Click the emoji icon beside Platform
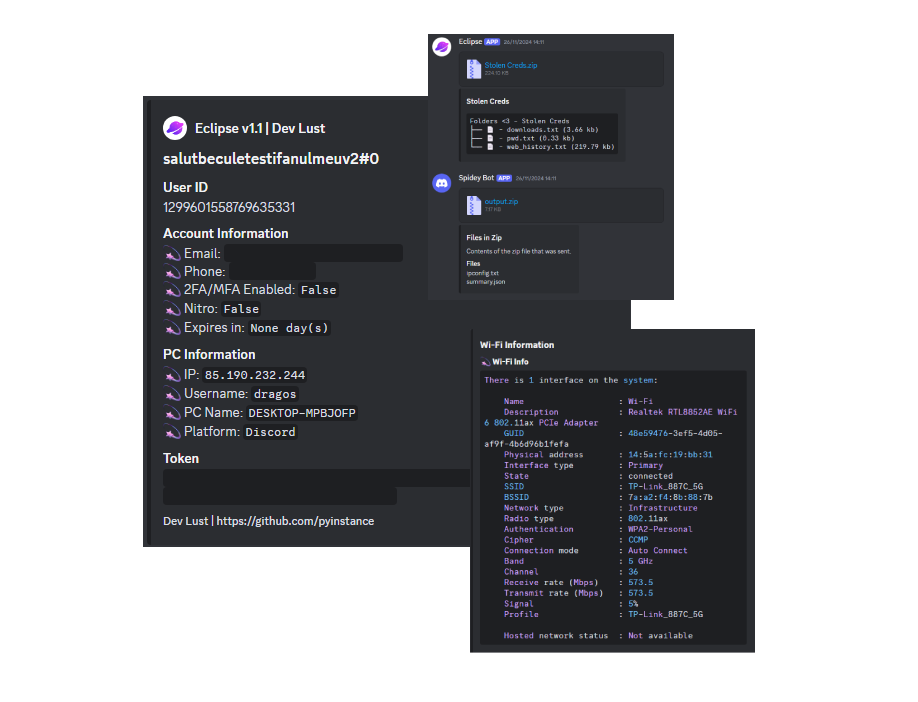Screen dimensions: 918x702 (172, 432)
